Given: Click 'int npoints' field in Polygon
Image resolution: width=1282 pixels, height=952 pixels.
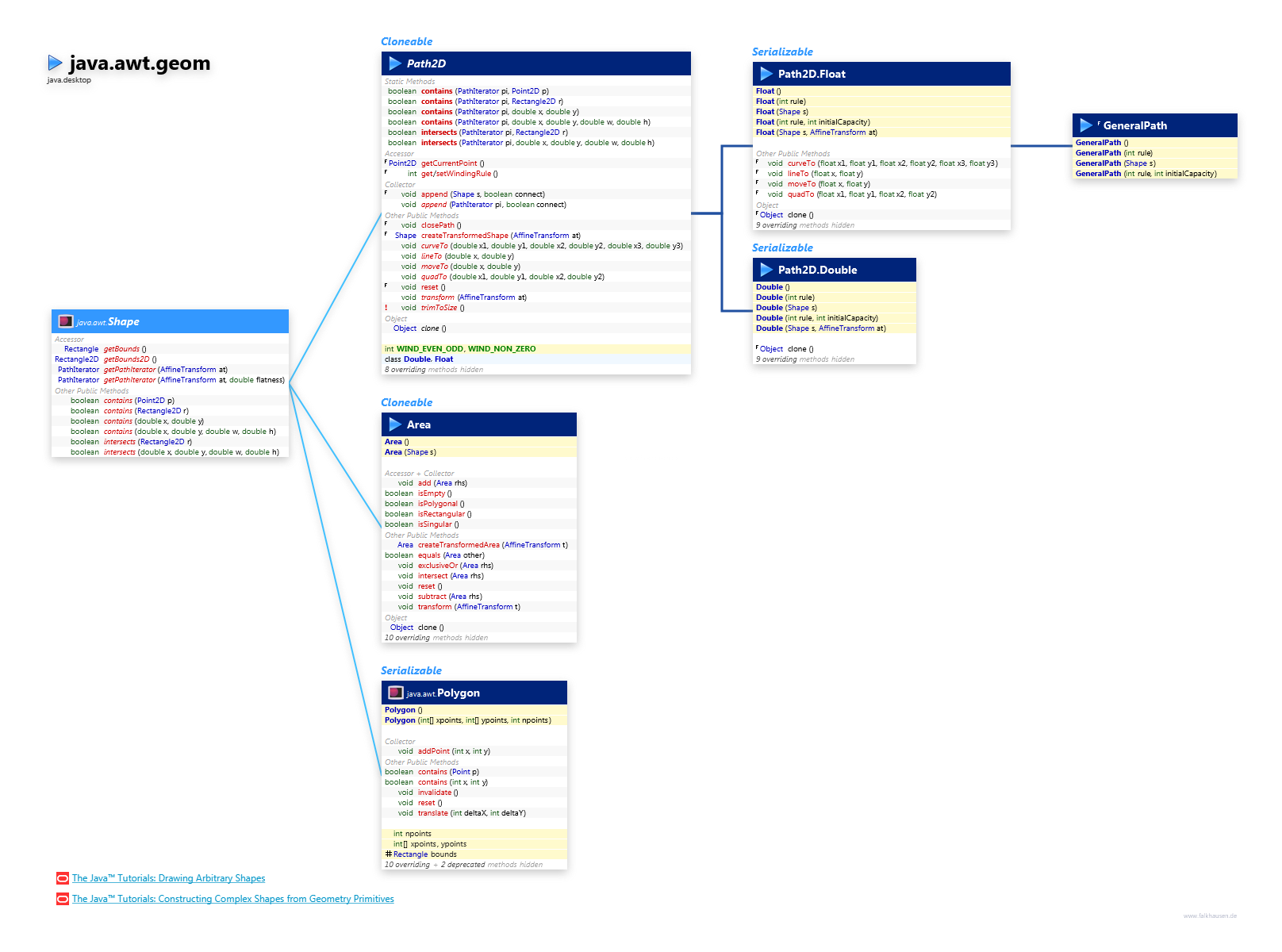Looking at the screenshot, I should [x=413, y=834].
